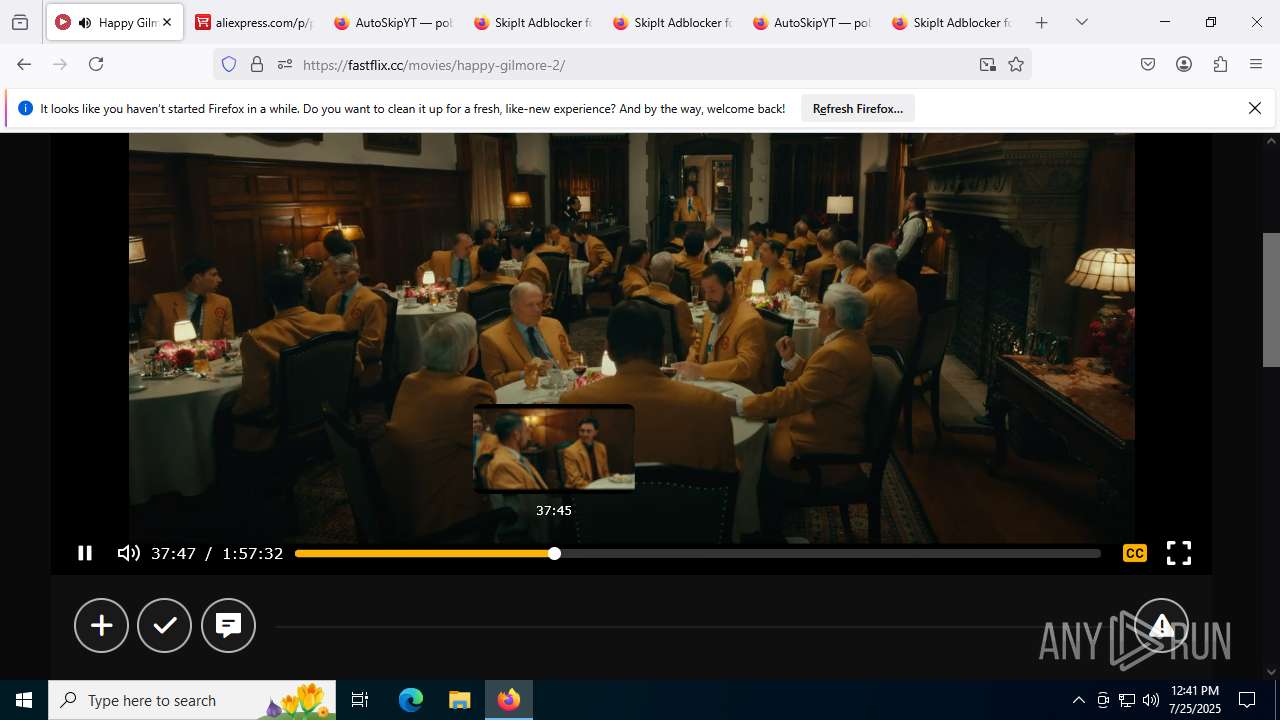
Task: Switch to first SkipIt Adblocker tab
Action: [x=533, y=22]
